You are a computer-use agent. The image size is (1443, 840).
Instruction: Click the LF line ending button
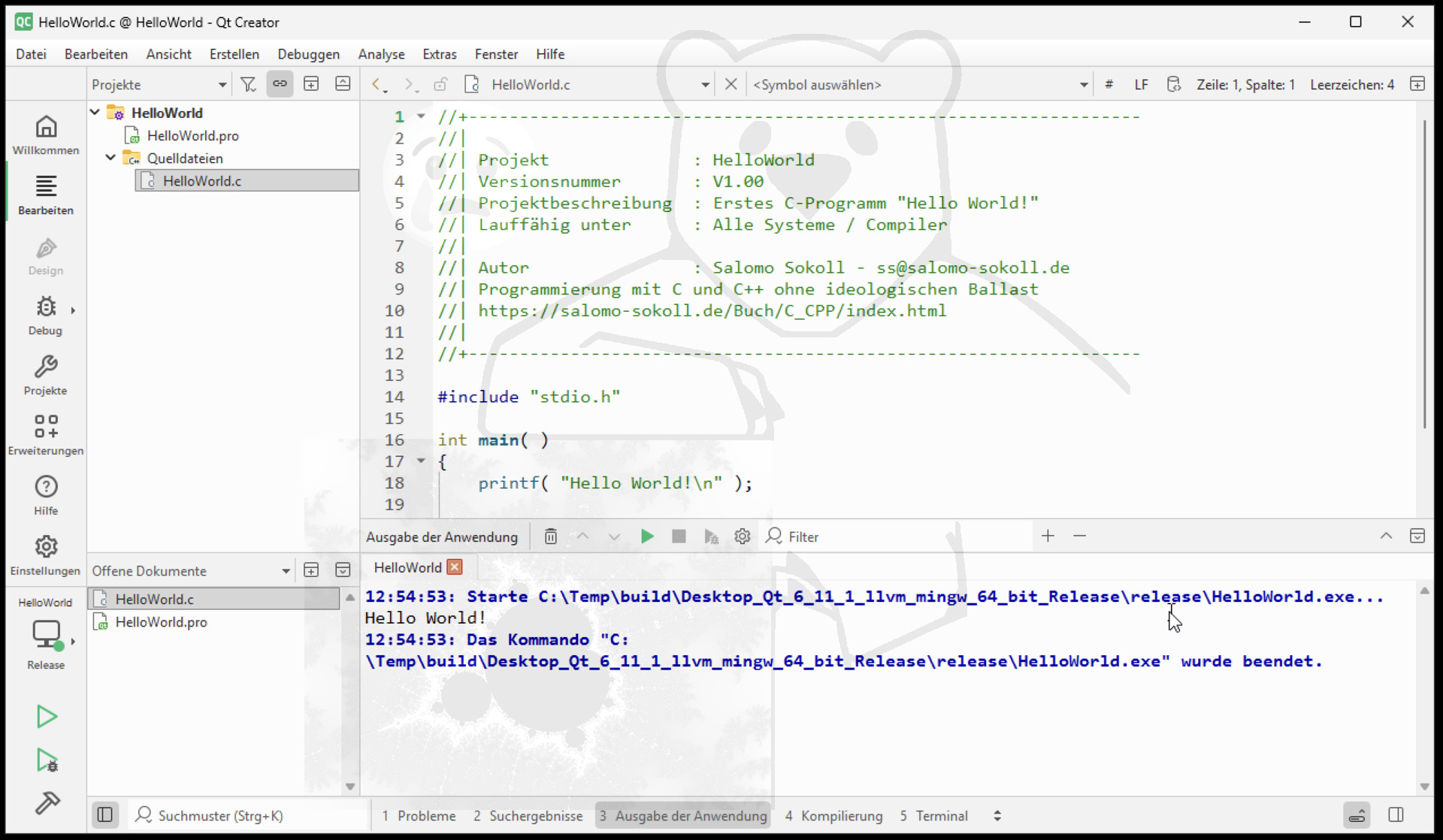tap(1141, 85)
